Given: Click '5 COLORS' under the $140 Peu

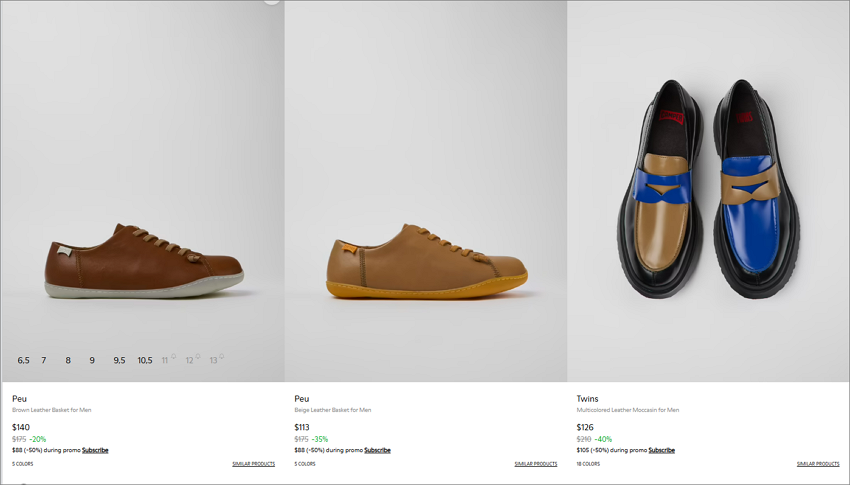Looking at the screenshot, I should tap(23, 464).
